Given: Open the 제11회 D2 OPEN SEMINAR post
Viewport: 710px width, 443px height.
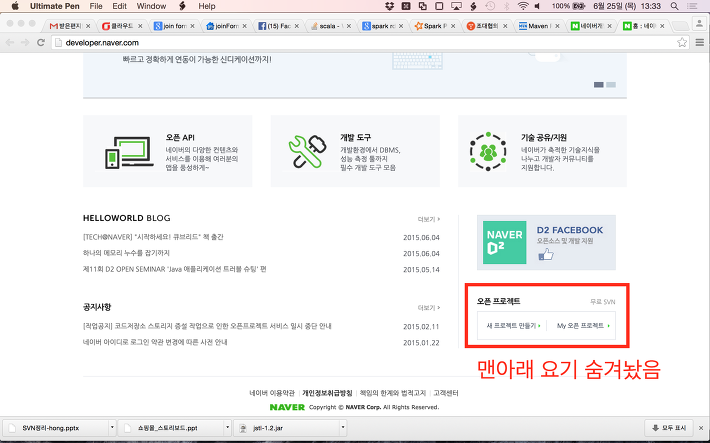Looking at the screenshot, I should coord(174,269).
